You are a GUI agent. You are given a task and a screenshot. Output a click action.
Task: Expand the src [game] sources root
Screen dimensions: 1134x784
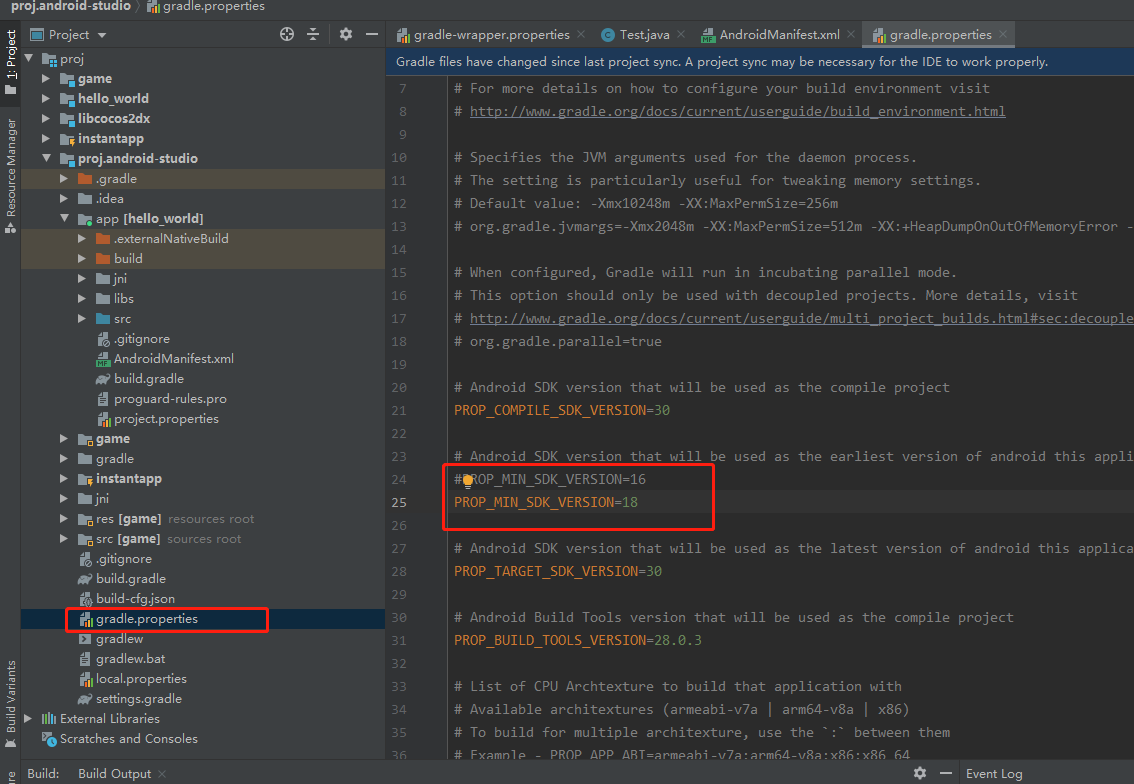64,538
